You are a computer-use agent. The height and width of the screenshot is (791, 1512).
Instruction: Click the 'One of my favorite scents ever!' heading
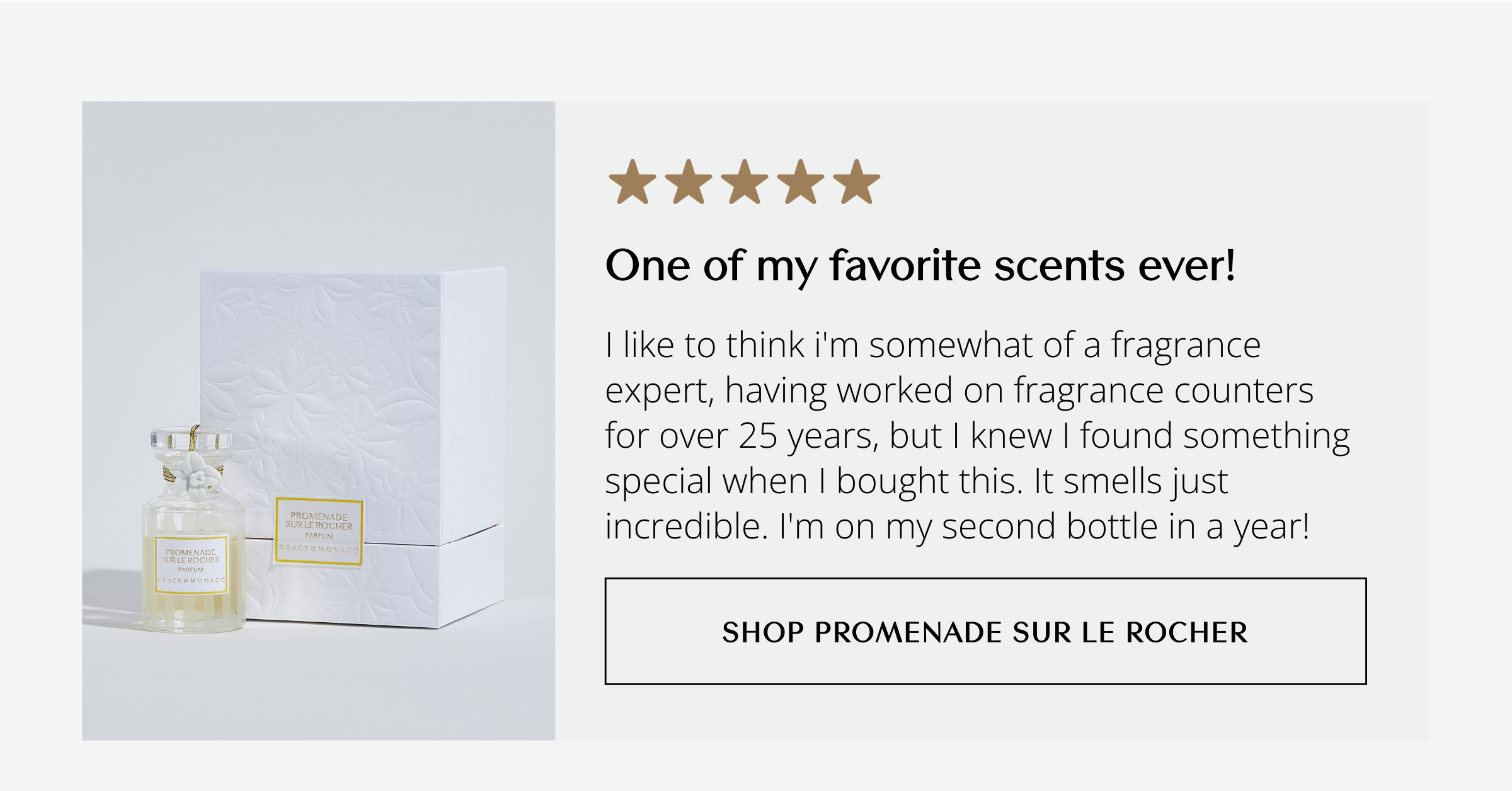[920, 266]
